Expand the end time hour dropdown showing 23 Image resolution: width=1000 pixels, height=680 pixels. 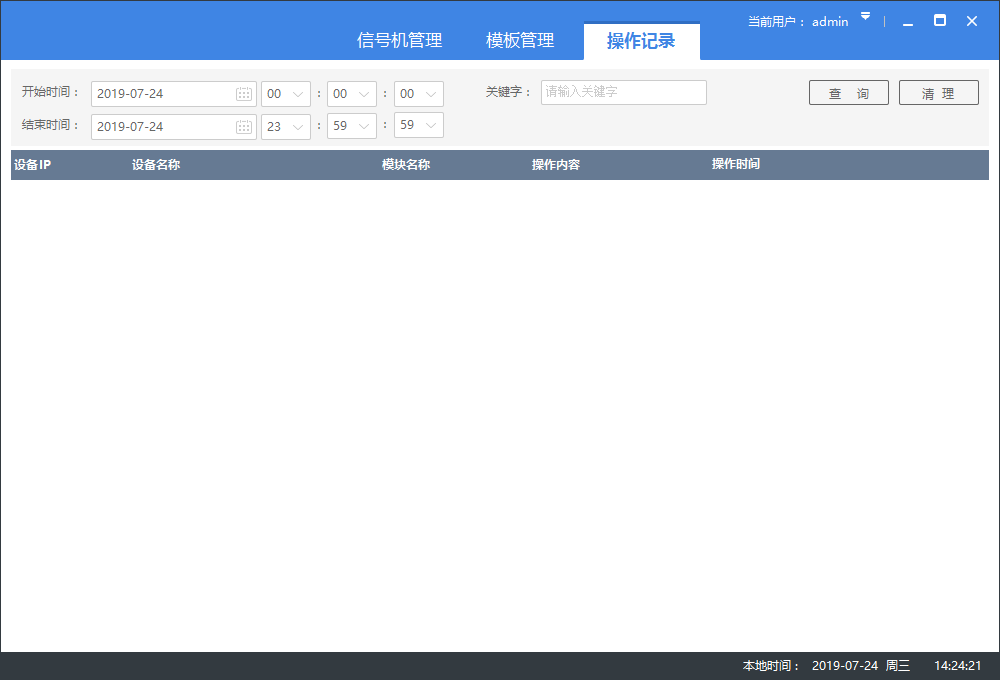pyautogui.click(x=297, y=126)
